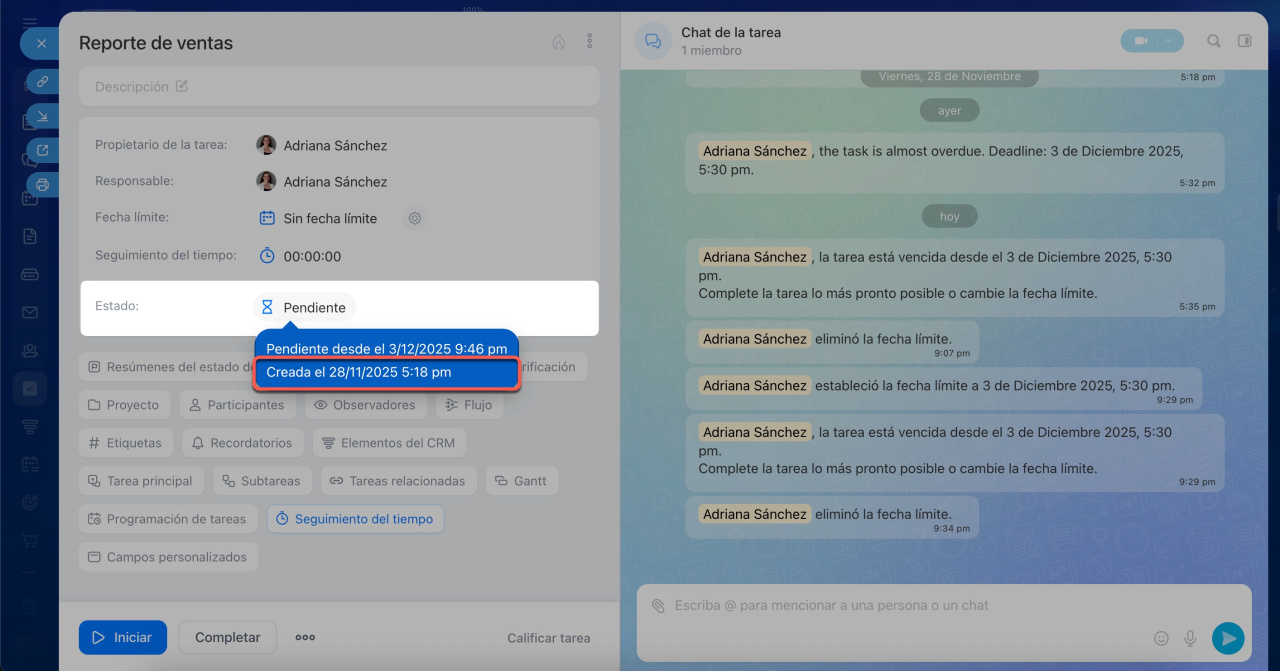Search the task chat with magnifier icon
1280x671 pixels.
(1213, 41)
